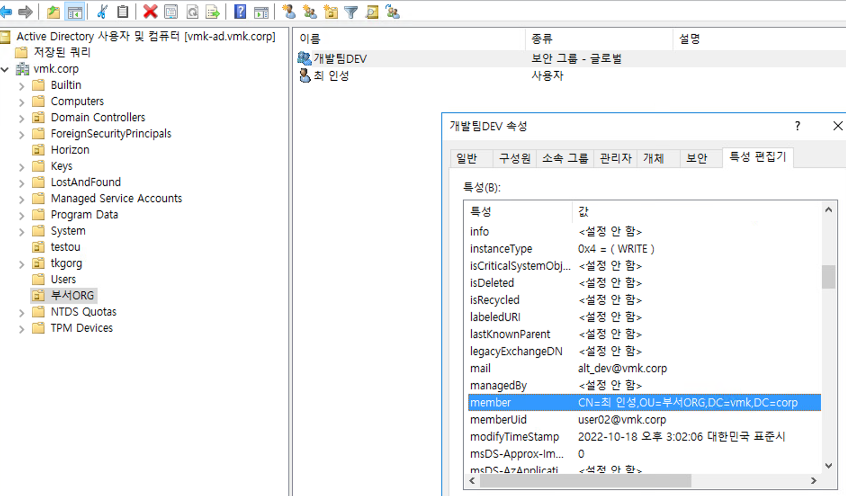Click the Paste clipboard icon

[123, 11]
